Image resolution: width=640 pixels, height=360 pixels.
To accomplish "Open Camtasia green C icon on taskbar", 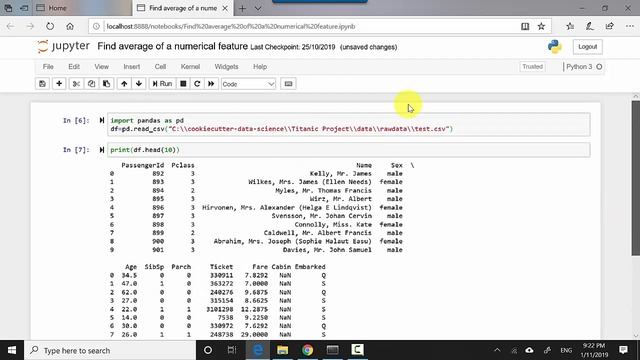I will (357, 350).
